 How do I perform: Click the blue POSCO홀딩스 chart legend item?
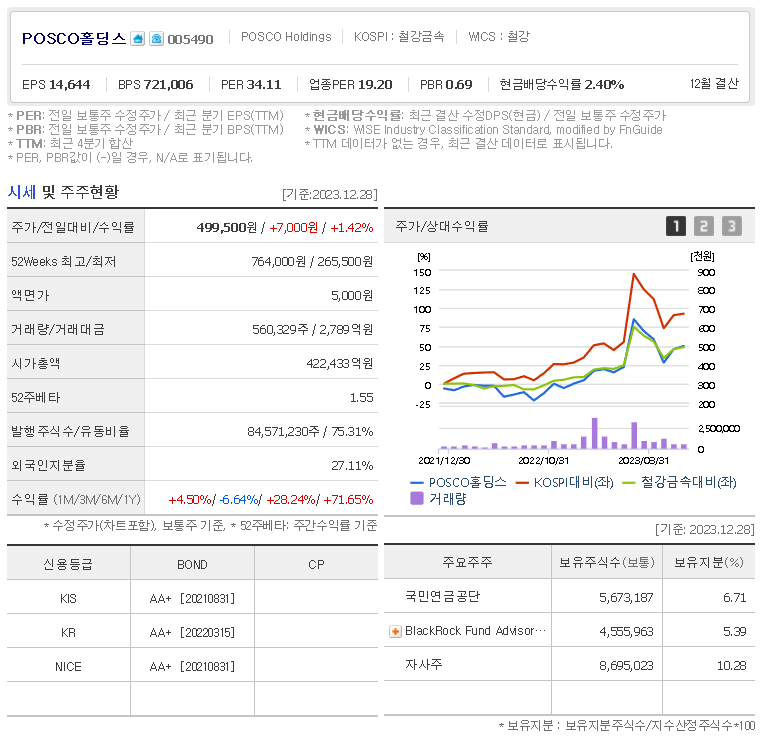click(458, 482)
